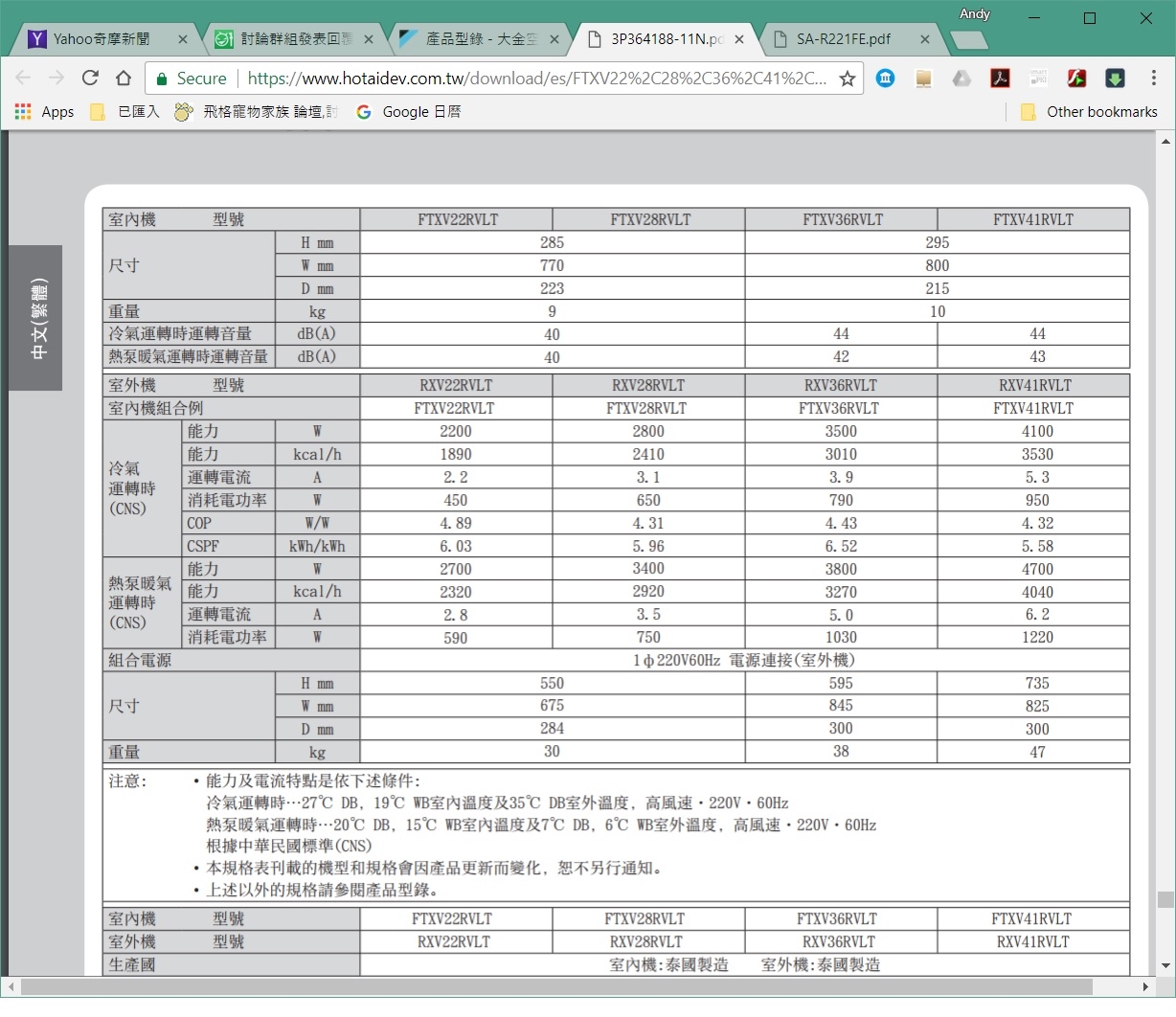Click the CSPF value 6.52
The width and height of the screenshot is (1176, 1017).
(841, 546)
